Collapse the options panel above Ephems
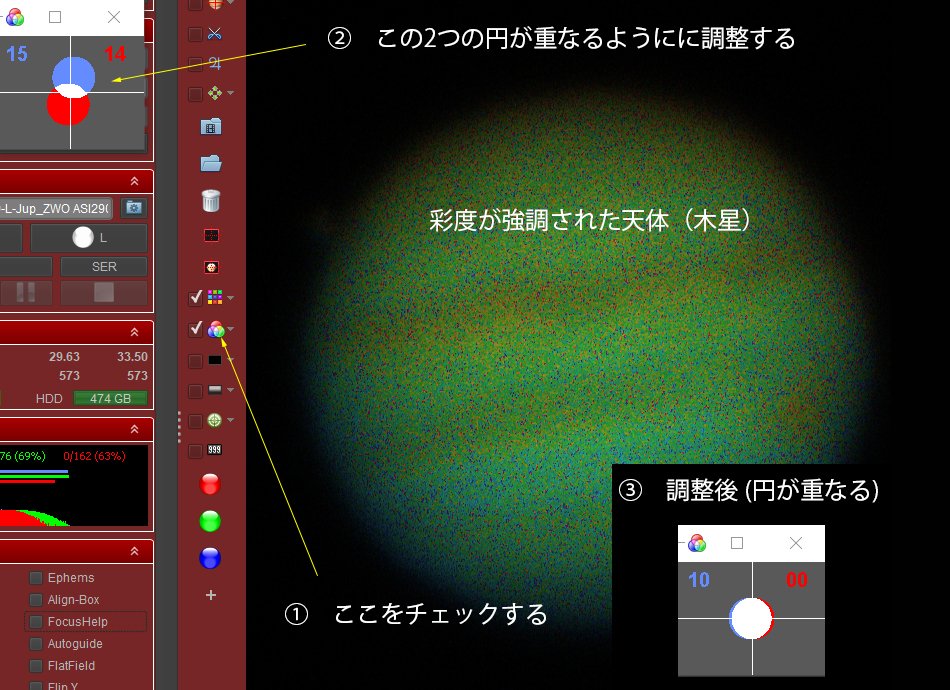The image size is (950, 690). pos(134,552)
